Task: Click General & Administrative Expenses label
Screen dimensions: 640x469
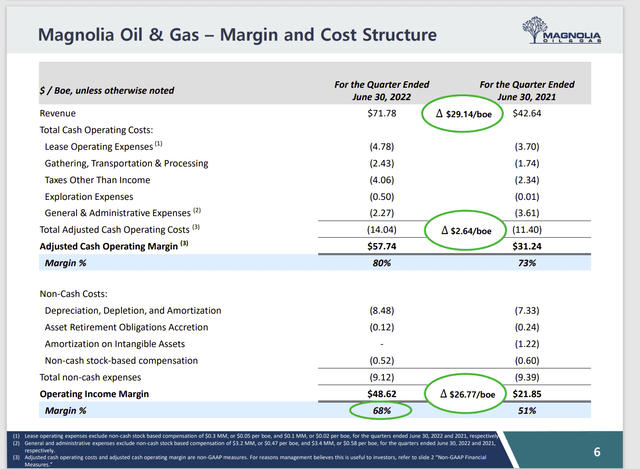Action: click(x=123, y=213)
